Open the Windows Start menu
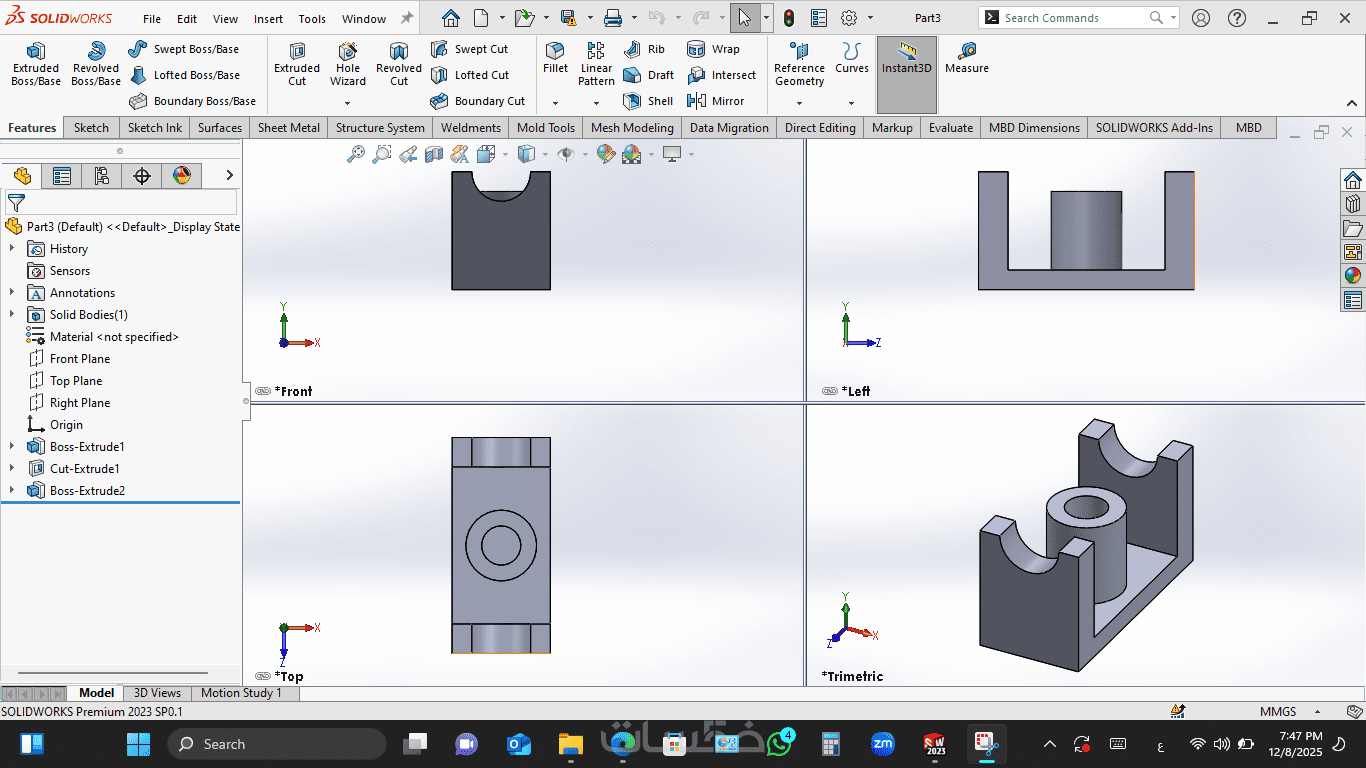This screenshot has height=768, width=1366. point(138,744)
